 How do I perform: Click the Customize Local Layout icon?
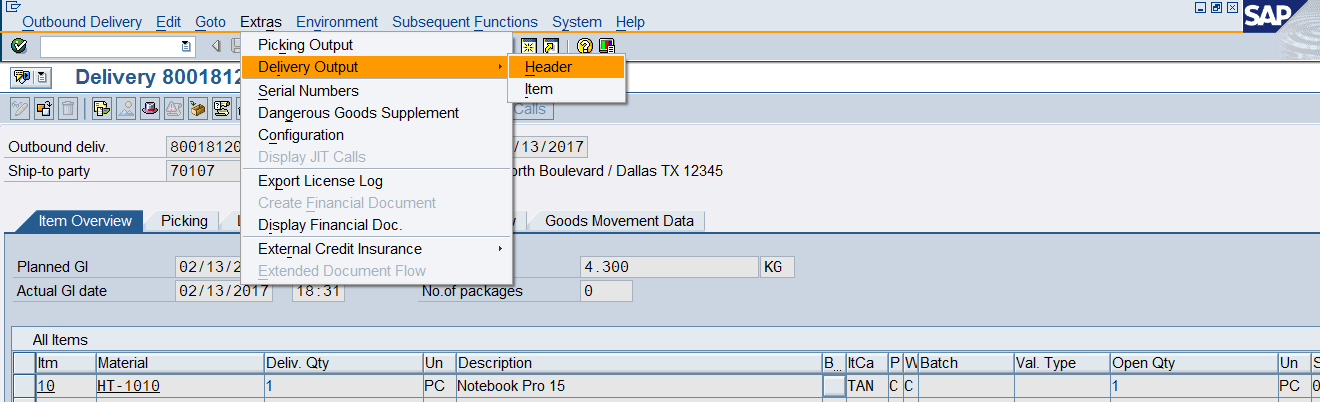[x=606, y=46]
